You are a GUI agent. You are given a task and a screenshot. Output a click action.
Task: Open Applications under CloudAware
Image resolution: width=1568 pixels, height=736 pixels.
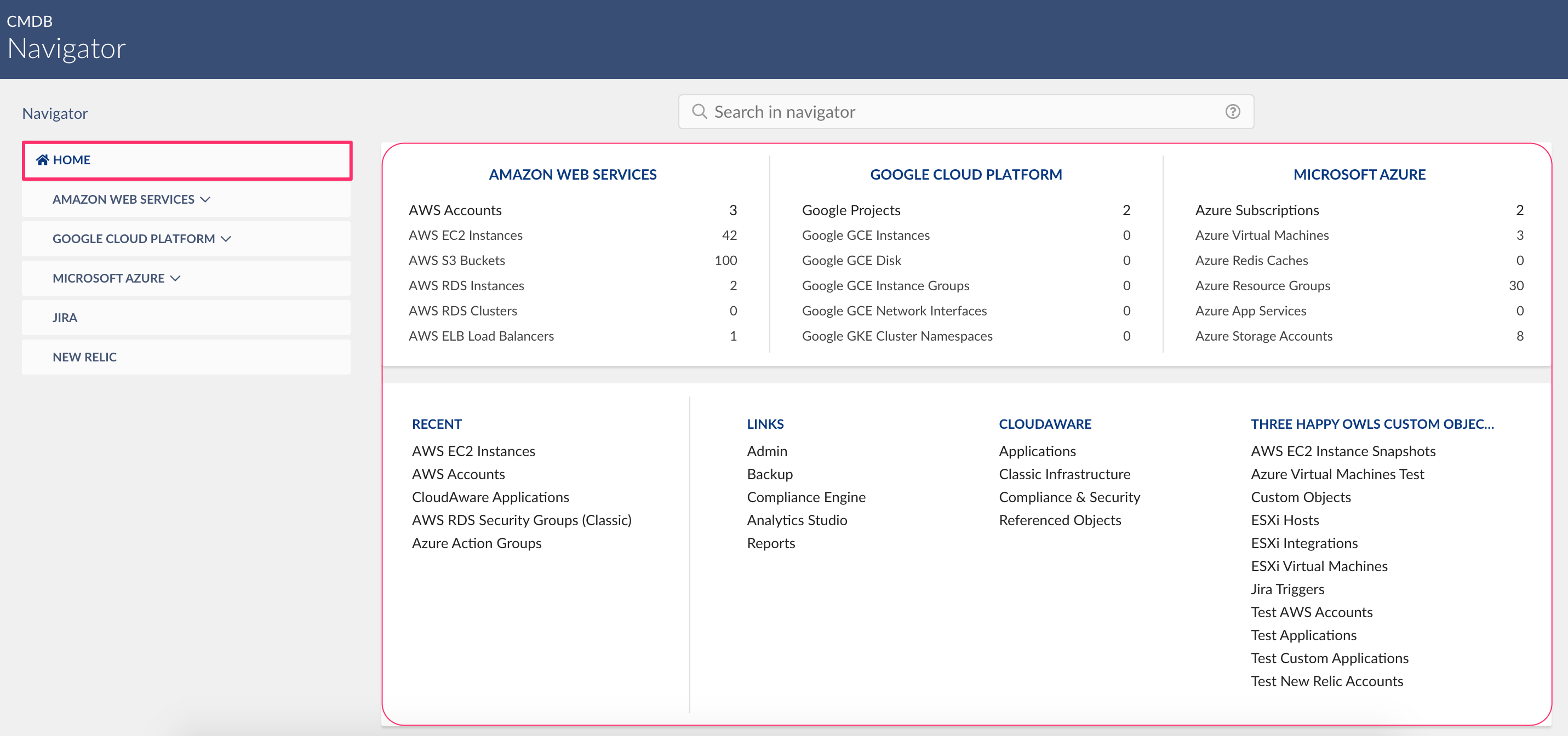pyautogui.click(x=1037, y=451)
